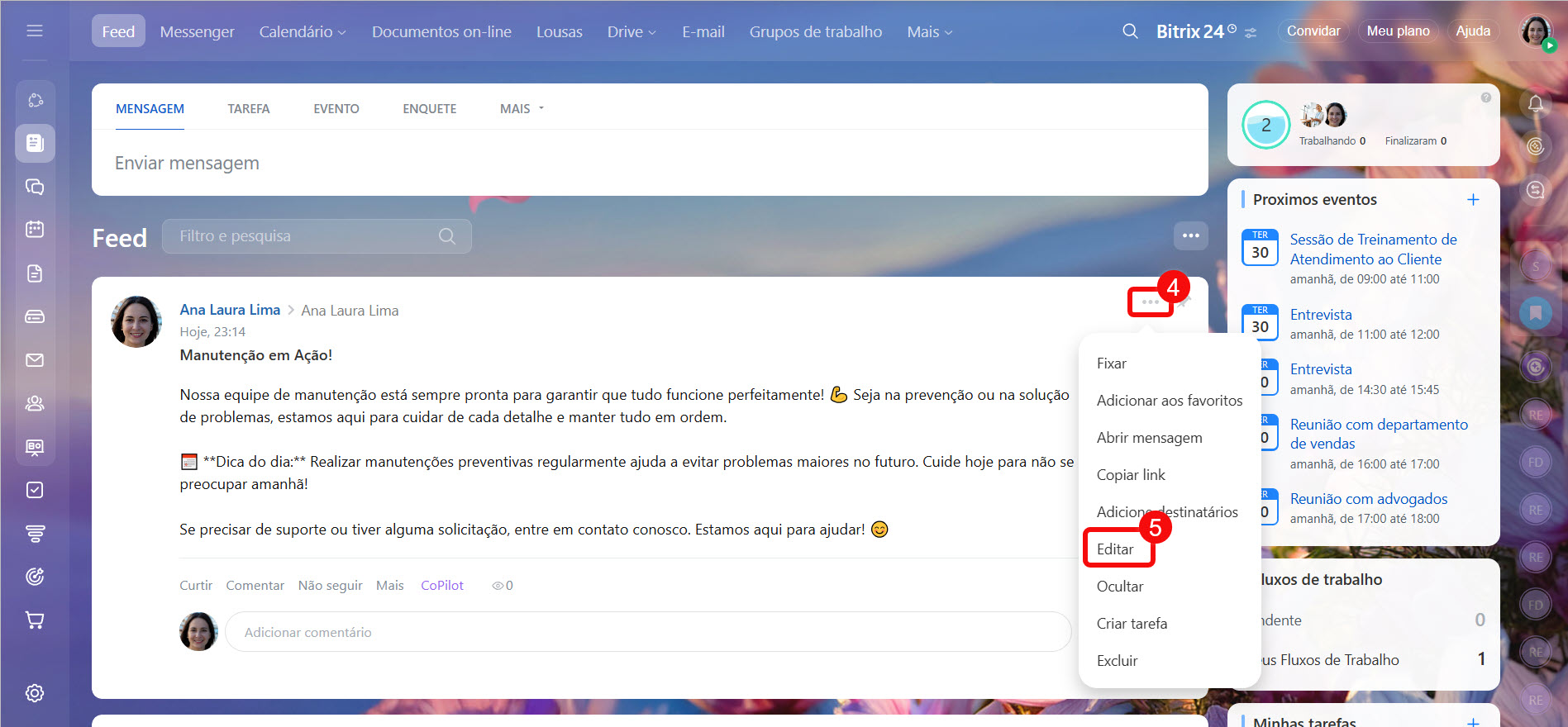Open the notifications bell icon

point(1535,104)
